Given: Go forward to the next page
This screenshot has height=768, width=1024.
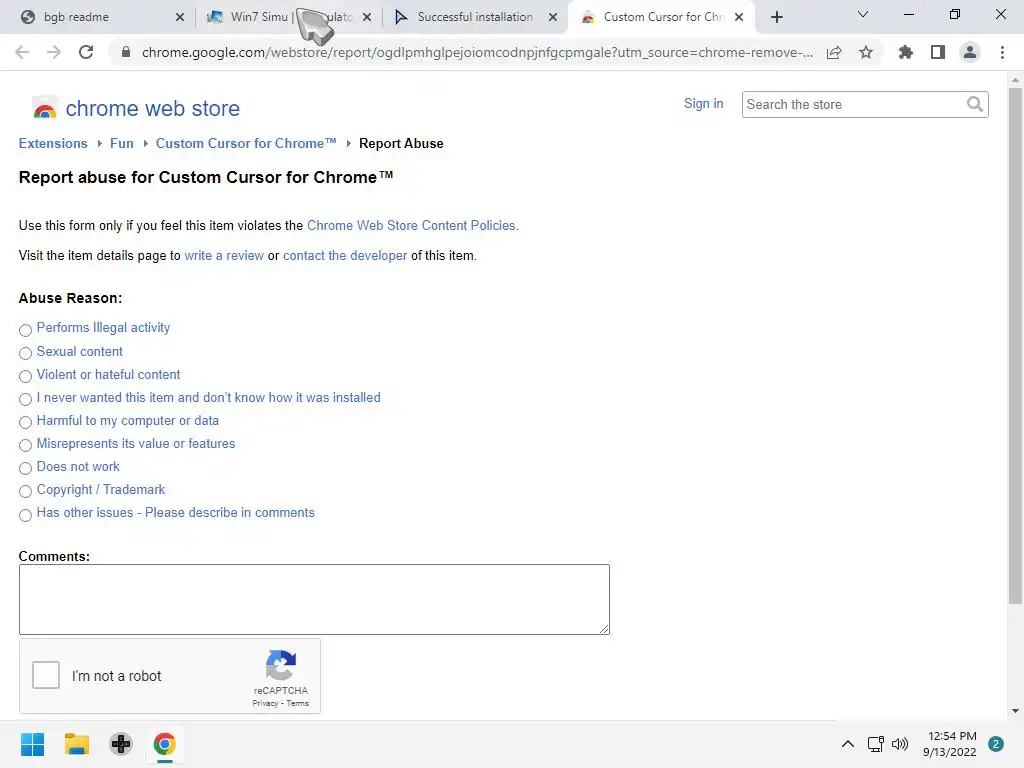Looking at the screenshot, I should 54,52.
